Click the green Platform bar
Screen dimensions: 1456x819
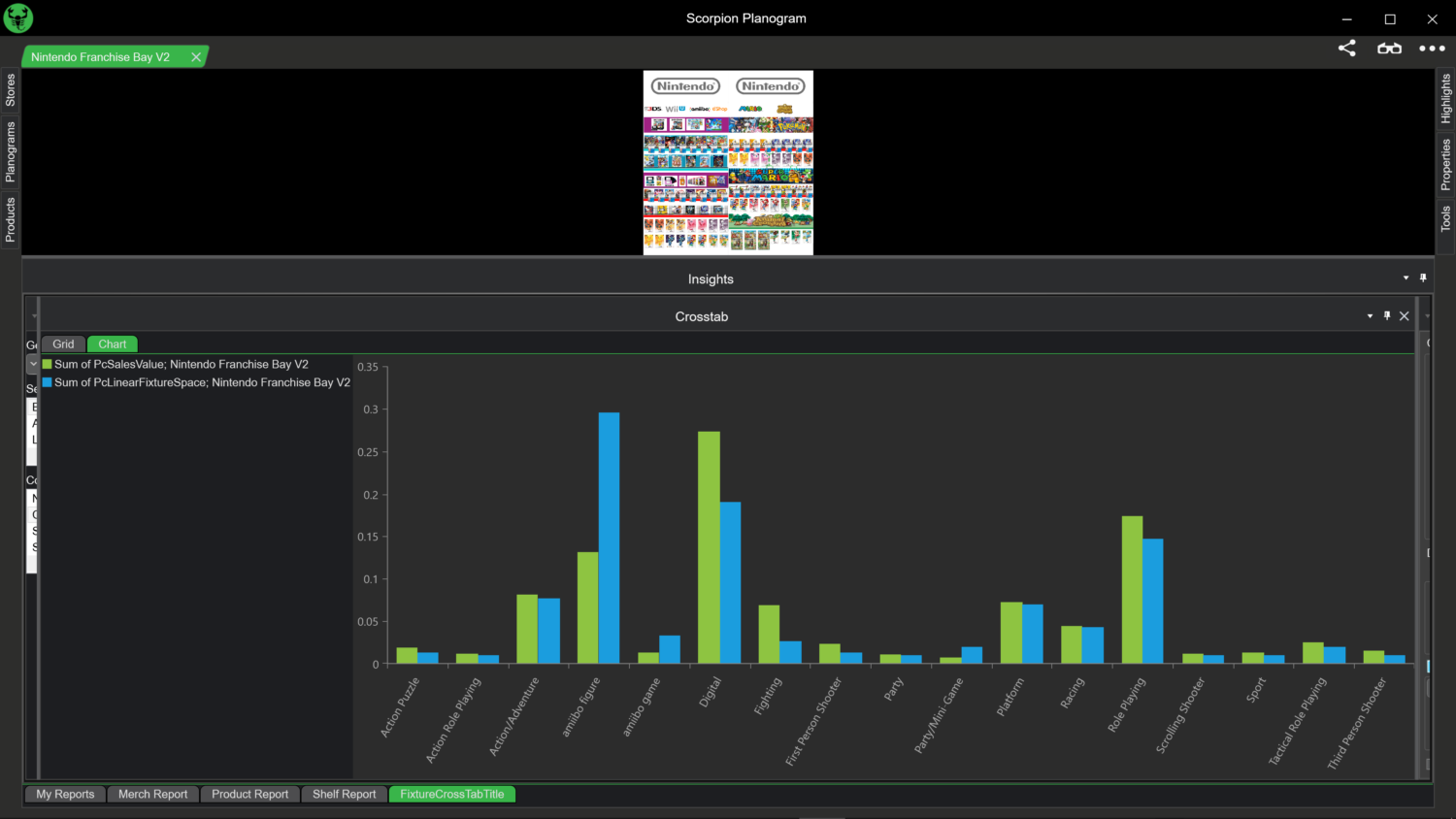(1011, 634)
